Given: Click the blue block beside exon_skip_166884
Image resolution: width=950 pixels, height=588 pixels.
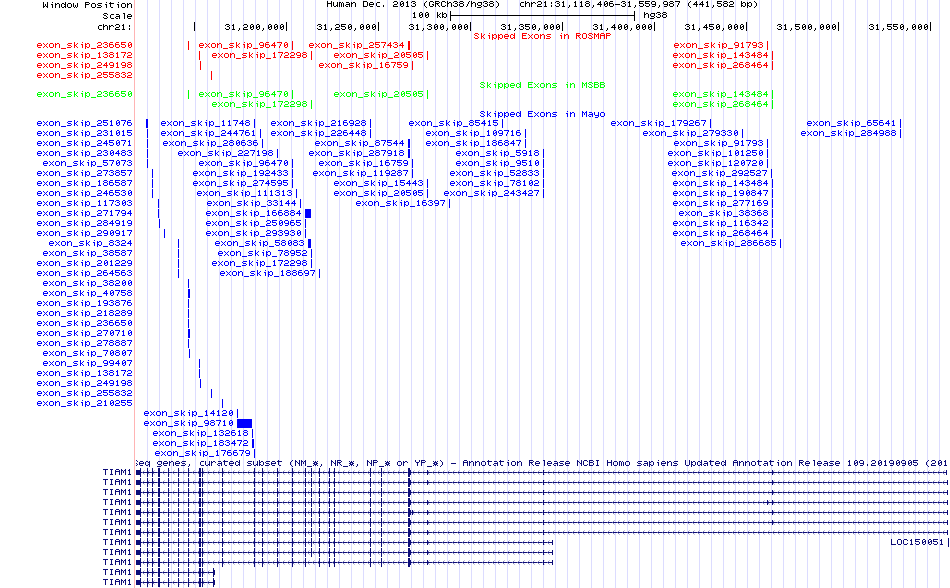Looking at the screenshot, I should click(x=309, y=213).
